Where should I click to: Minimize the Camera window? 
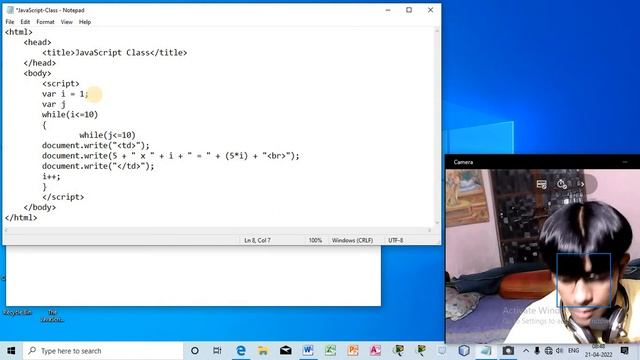[625, 162]
